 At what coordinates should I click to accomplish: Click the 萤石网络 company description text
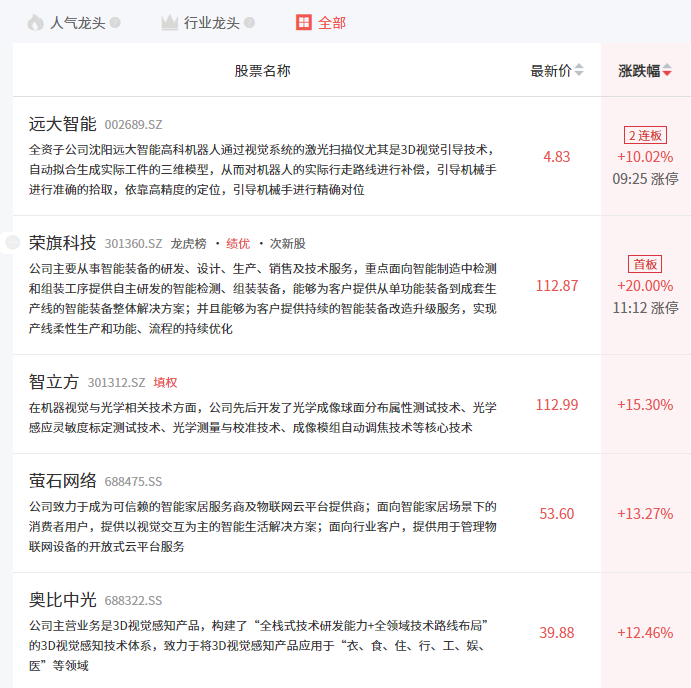click(x=263, y=527)
